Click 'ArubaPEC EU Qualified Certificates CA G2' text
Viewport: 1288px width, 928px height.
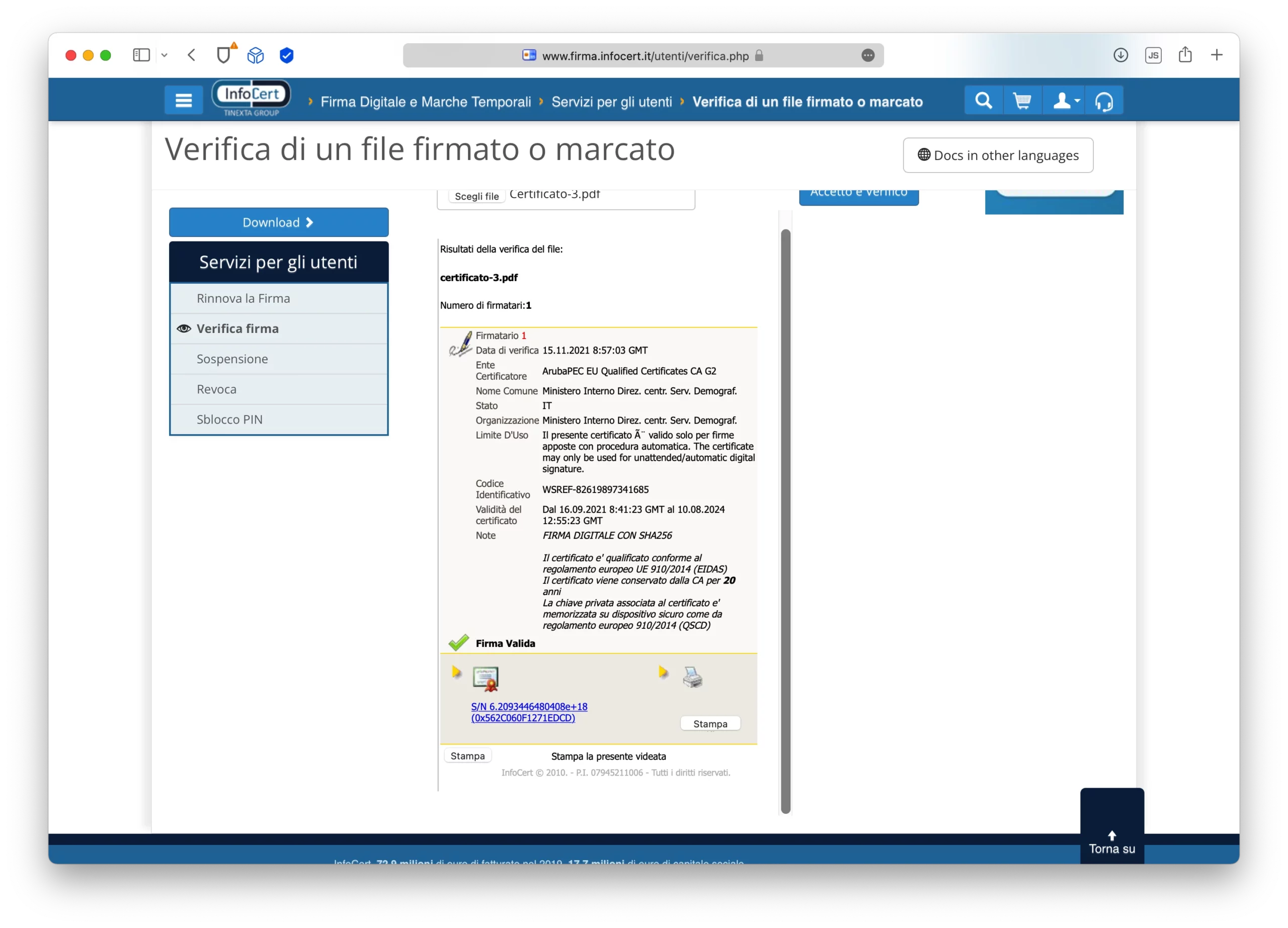coord(629,371)
